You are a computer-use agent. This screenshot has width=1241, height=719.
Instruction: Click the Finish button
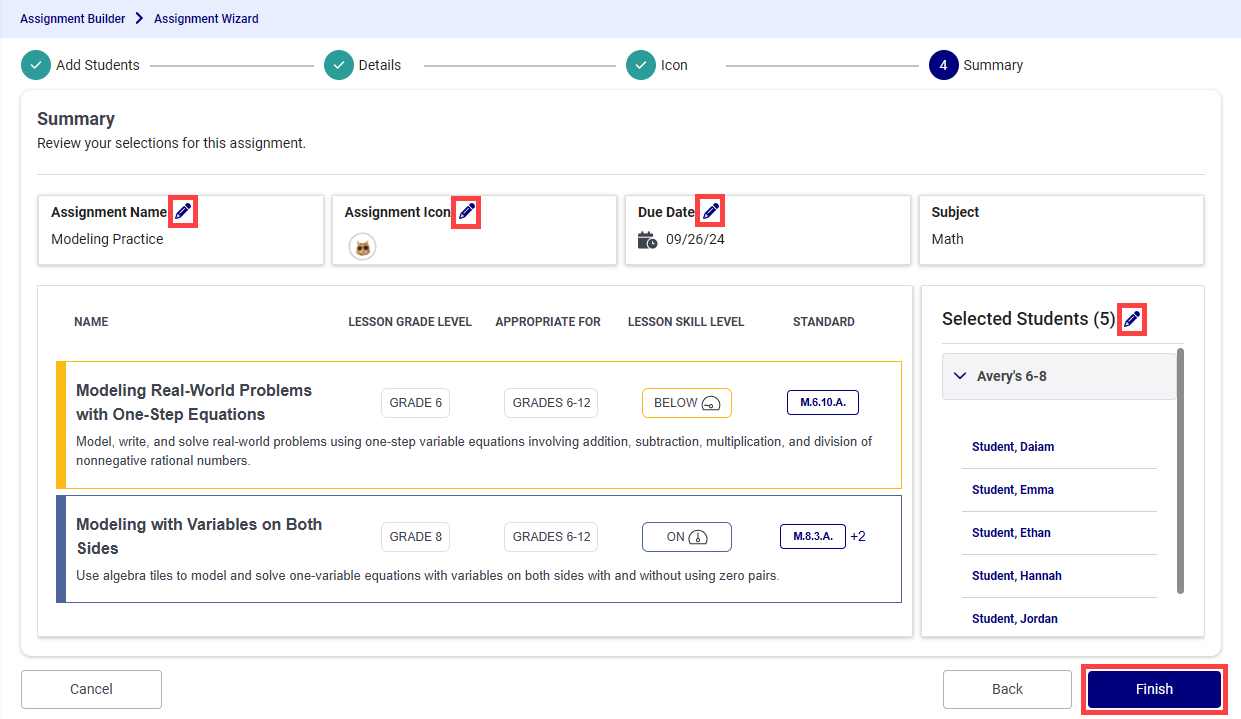(x=1154, y=689)
